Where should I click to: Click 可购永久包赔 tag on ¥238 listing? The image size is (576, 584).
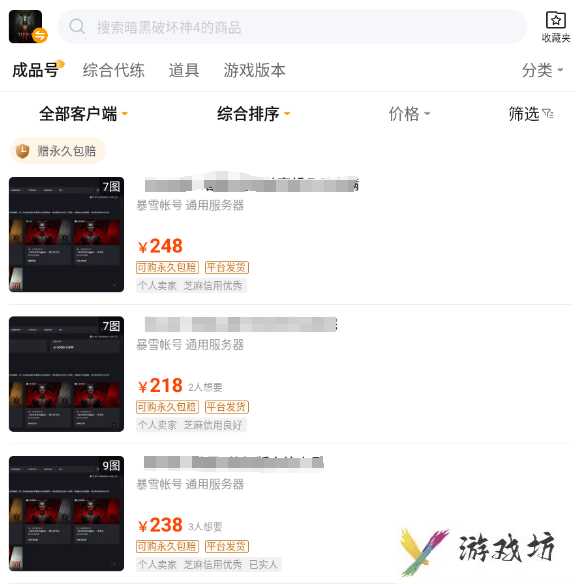(167, 546)
